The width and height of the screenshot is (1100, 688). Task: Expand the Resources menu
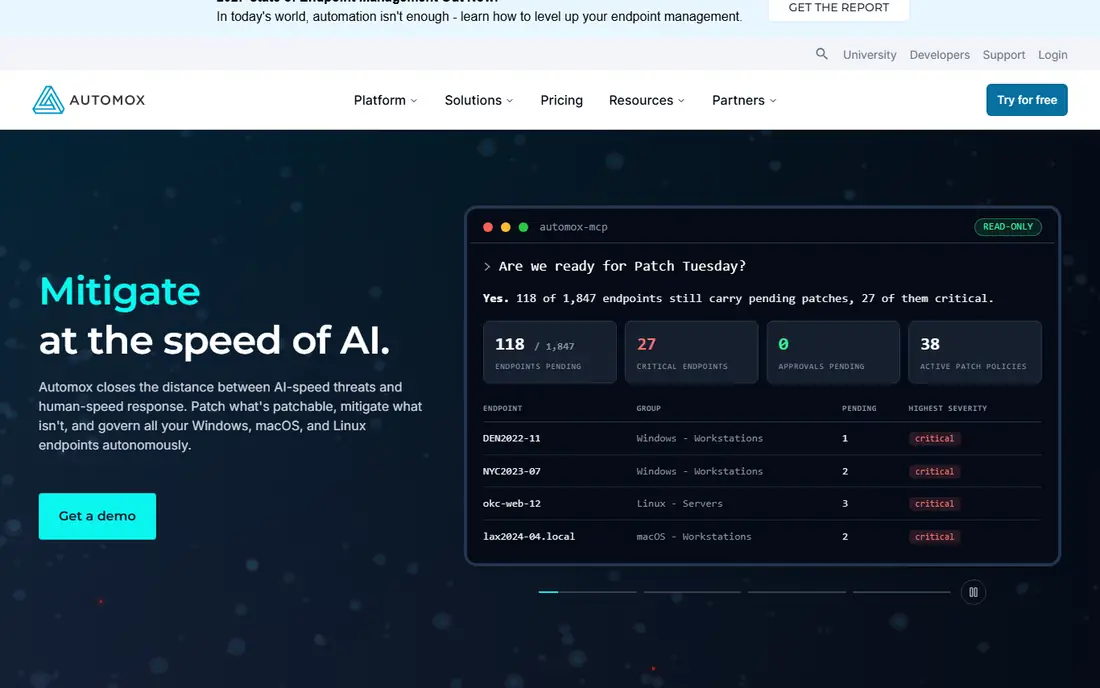pyautogui.click(x=647, y=100)
